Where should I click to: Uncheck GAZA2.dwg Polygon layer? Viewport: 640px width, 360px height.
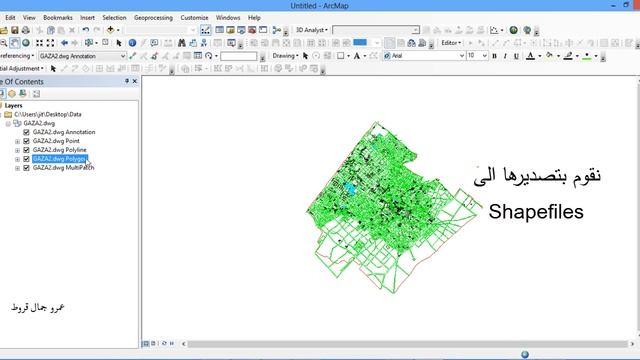tap(27, 159)
